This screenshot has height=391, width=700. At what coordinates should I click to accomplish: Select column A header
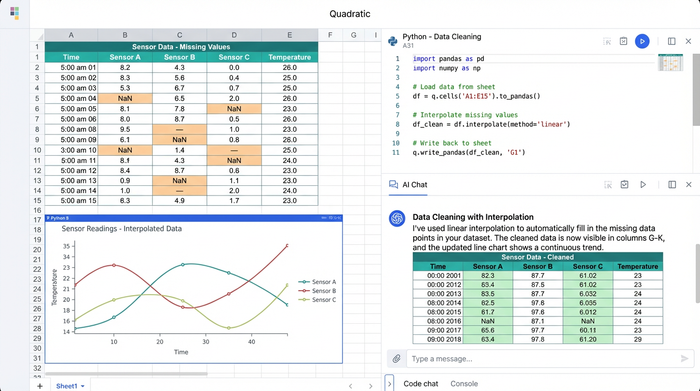(71, 35)
